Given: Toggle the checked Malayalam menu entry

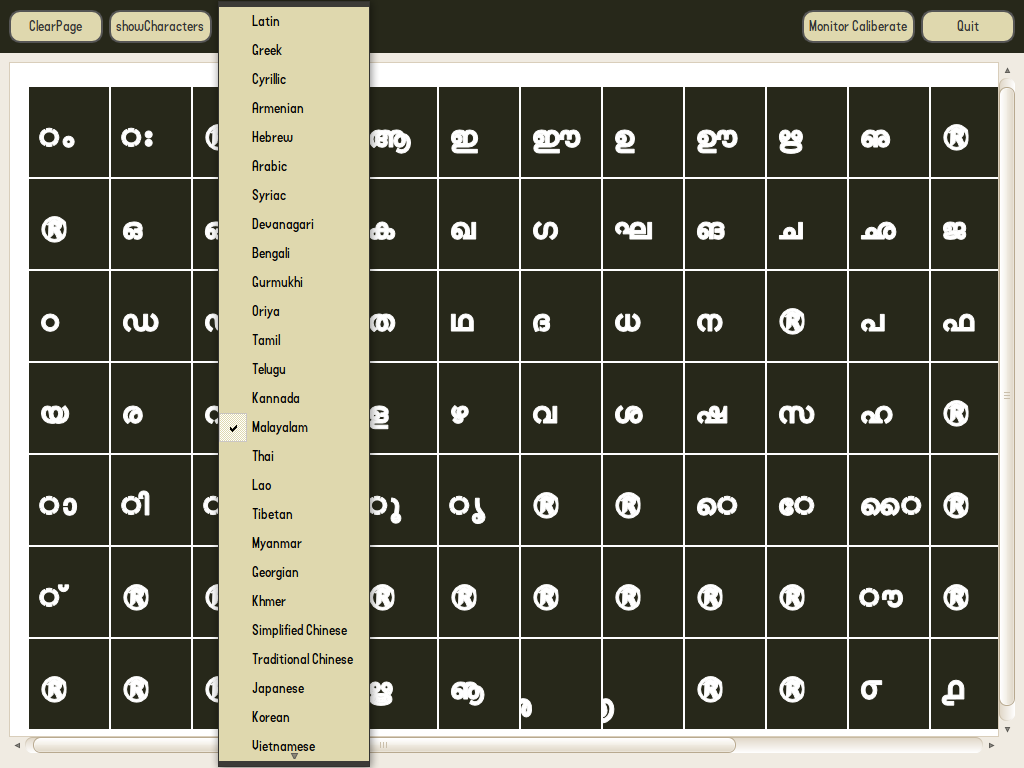Looking at the screenshot, I should [x=280, y=427].
